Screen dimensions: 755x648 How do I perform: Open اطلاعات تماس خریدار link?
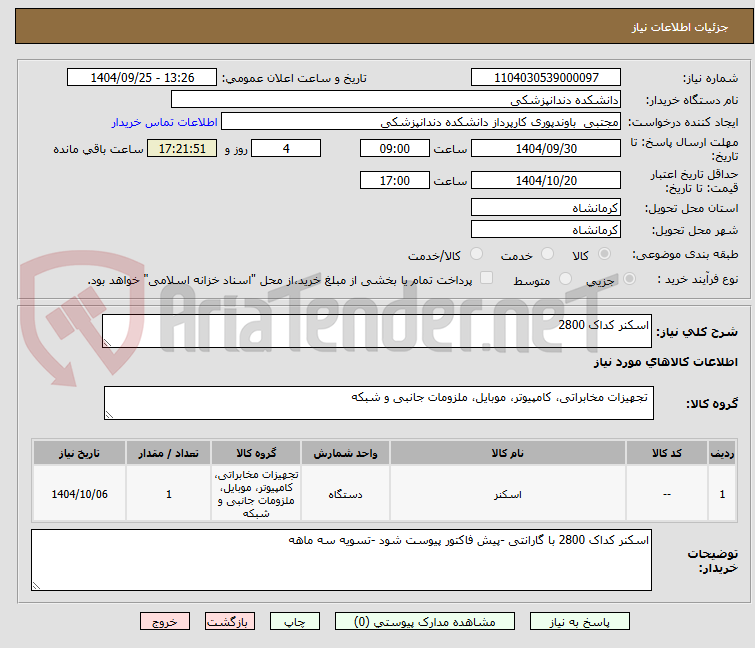[165, 122]
